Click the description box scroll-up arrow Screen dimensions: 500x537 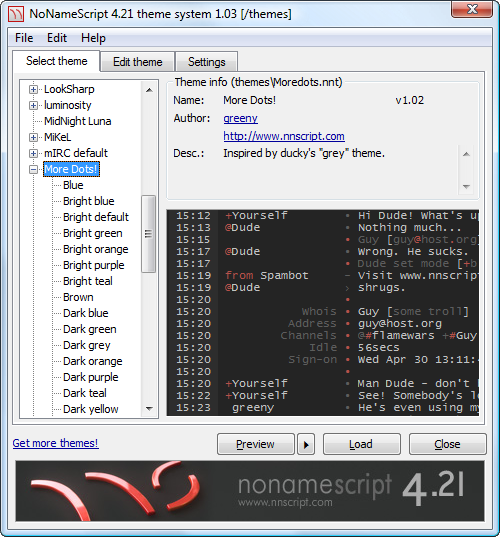(466, 154)
